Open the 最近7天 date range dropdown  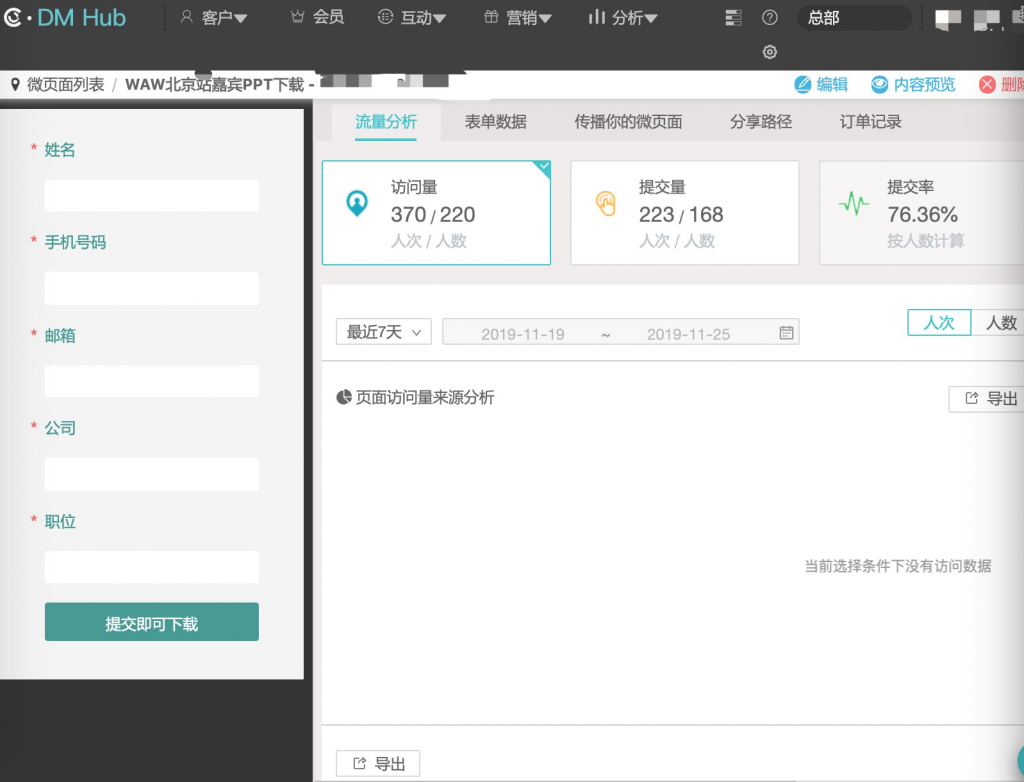pos(384,332)
